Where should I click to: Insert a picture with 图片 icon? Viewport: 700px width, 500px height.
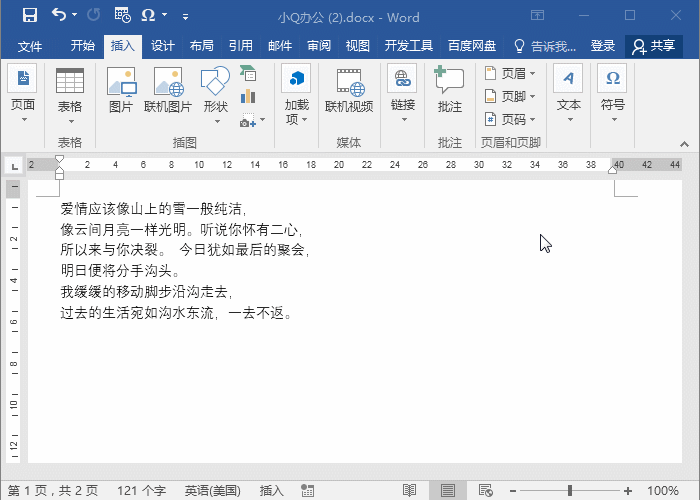pos(121,92)
